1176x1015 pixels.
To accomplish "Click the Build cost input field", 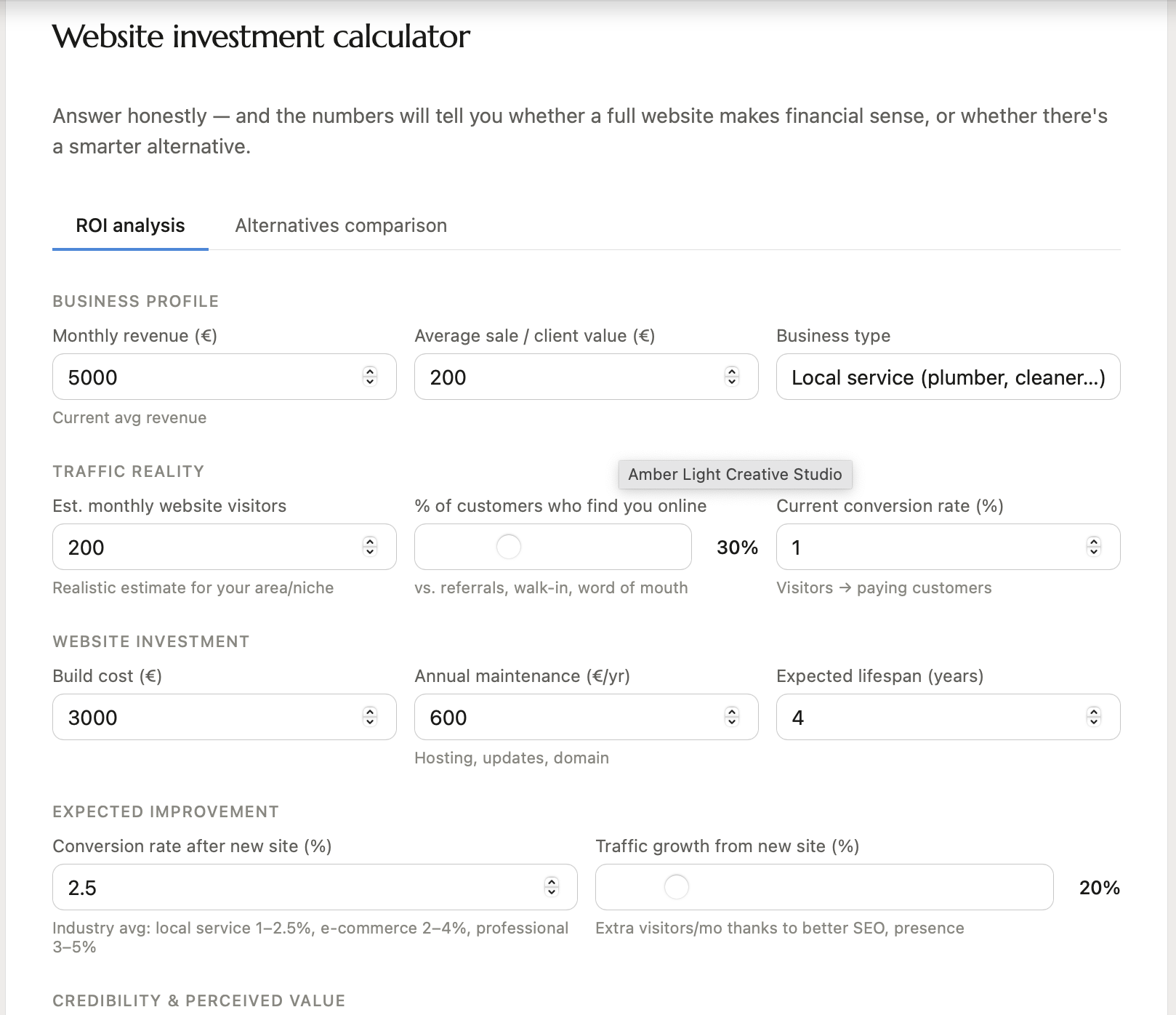I will 224,717.
